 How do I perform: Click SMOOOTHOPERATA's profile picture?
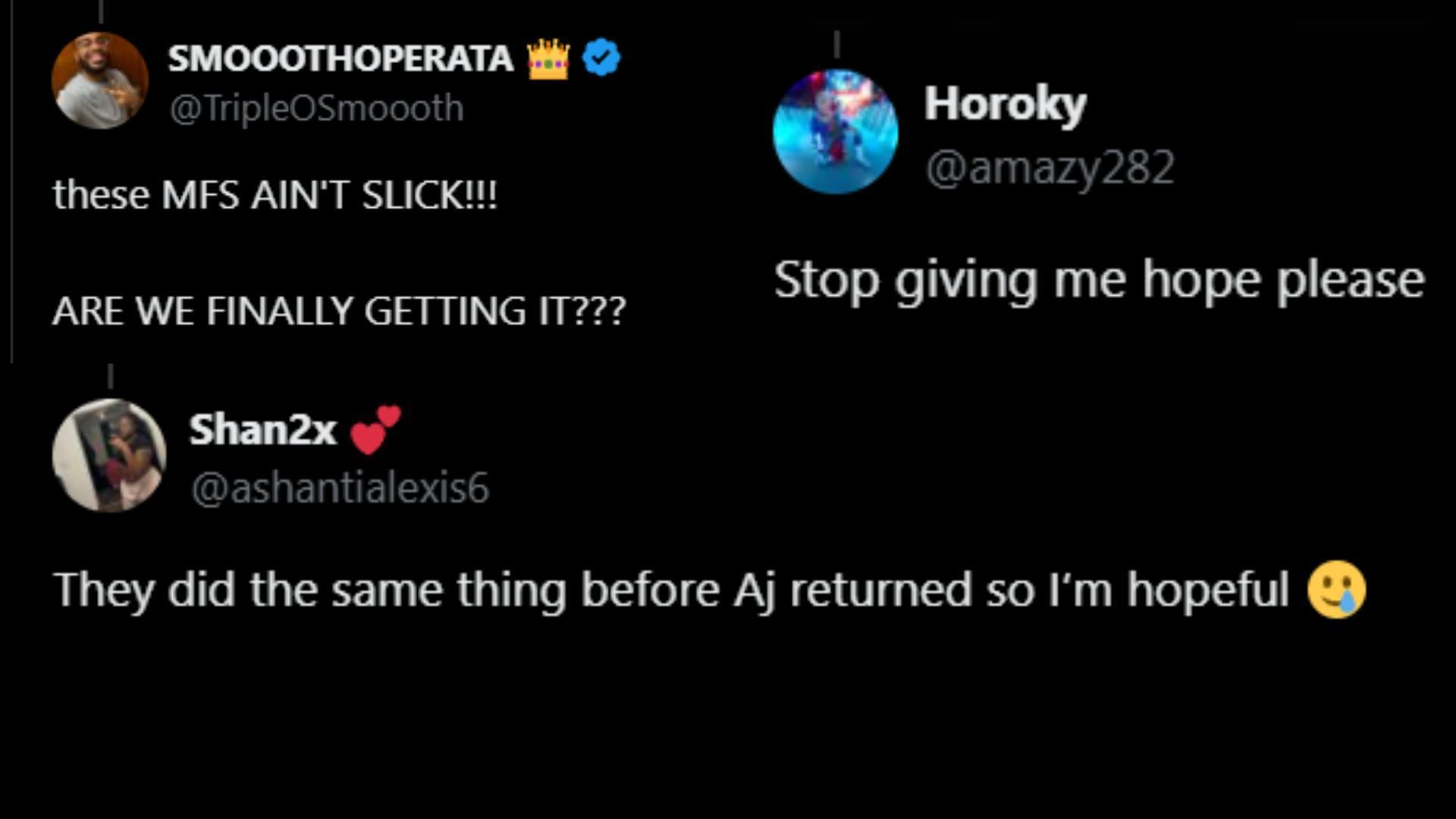coord(99,80)
